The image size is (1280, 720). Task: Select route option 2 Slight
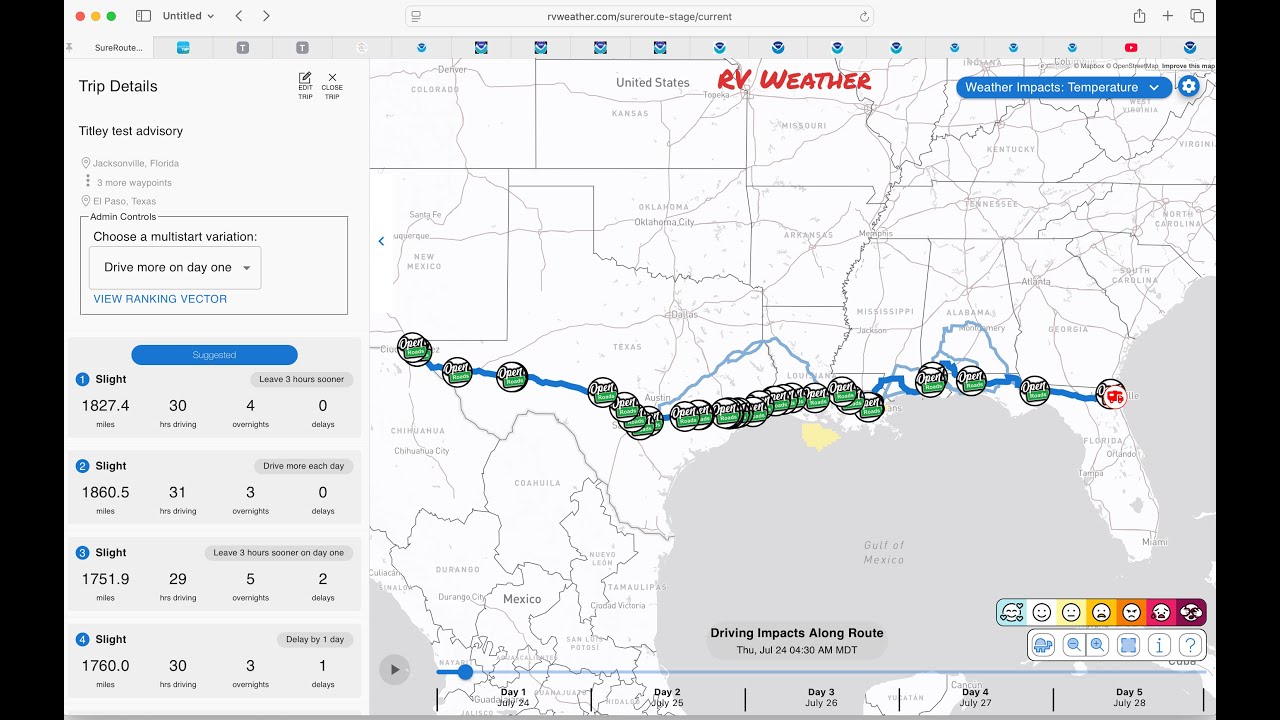pos(214,489)
